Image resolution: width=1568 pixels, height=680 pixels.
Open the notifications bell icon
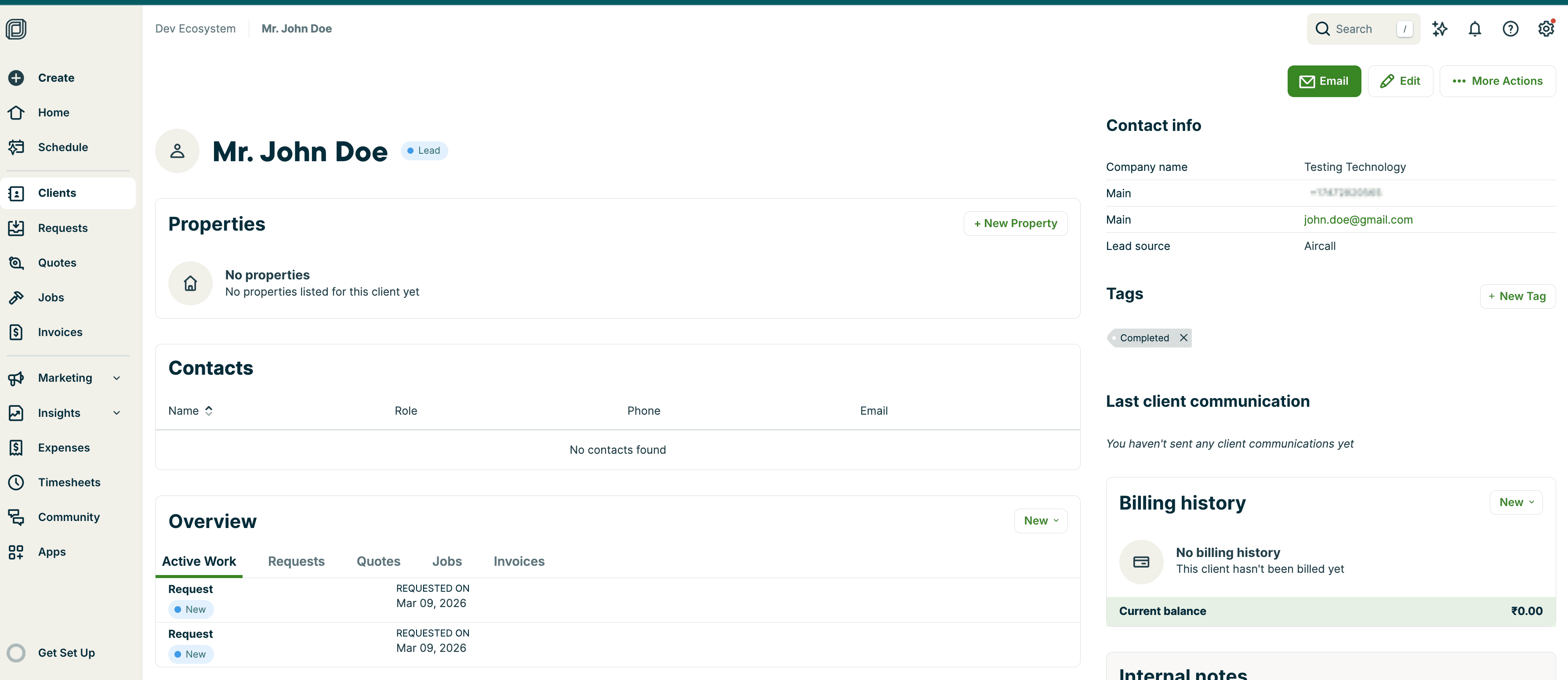click(1475, 29)
